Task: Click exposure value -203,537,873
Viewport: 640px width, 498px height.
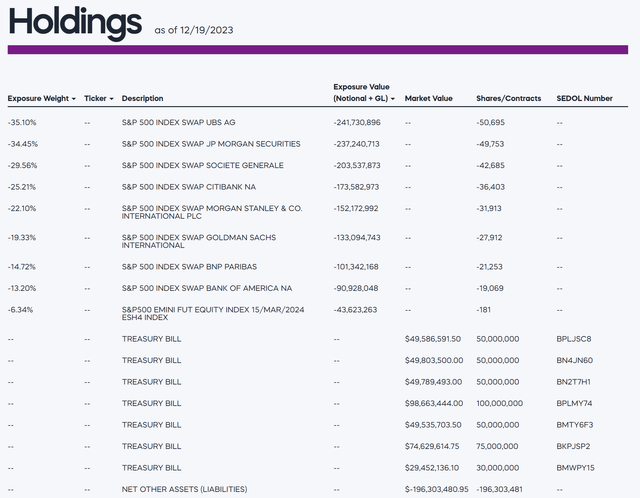Action: click(x=357, y=165)
